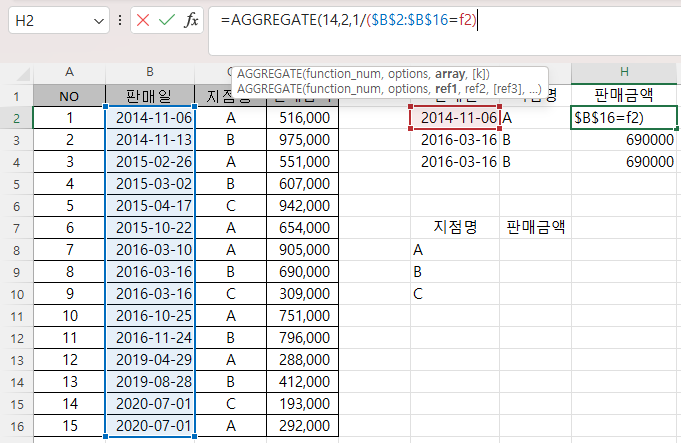This screenshot has width=681, height=443.
Task: Click the amount 292,000
Action: tap(302, 426)
